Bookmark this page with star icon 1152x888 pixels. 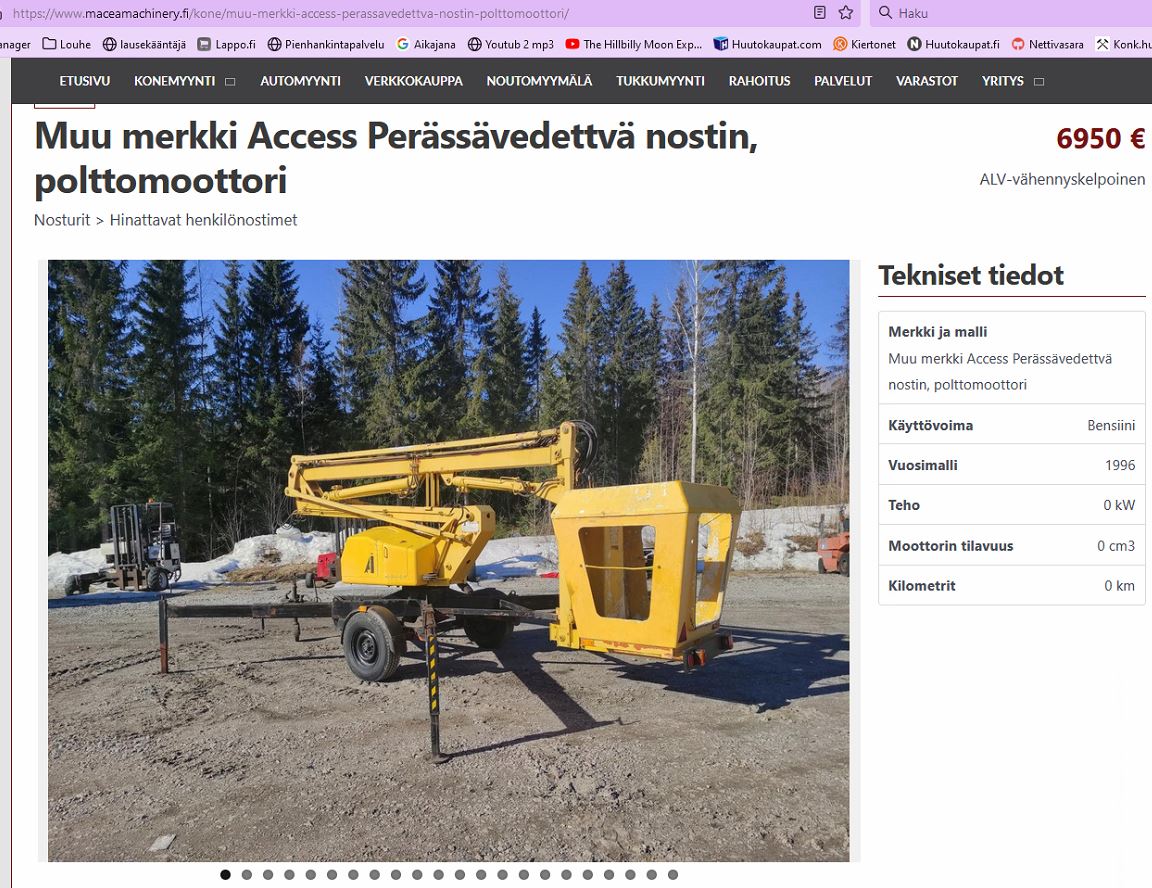[x=846, y=12]
